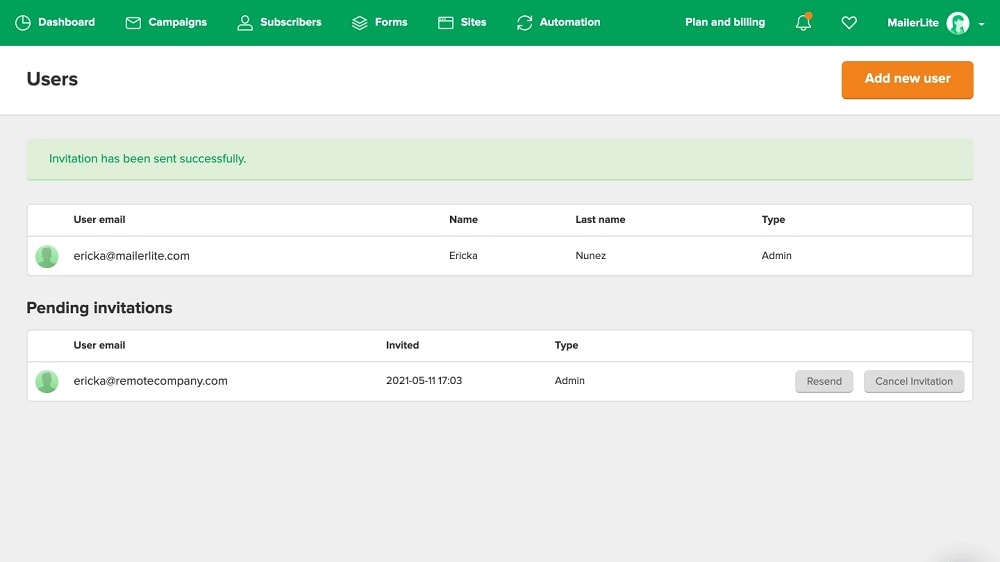Click avatar next to ericka@remotecompany.com
This screenshot has height=562, width=1000.
47,381
